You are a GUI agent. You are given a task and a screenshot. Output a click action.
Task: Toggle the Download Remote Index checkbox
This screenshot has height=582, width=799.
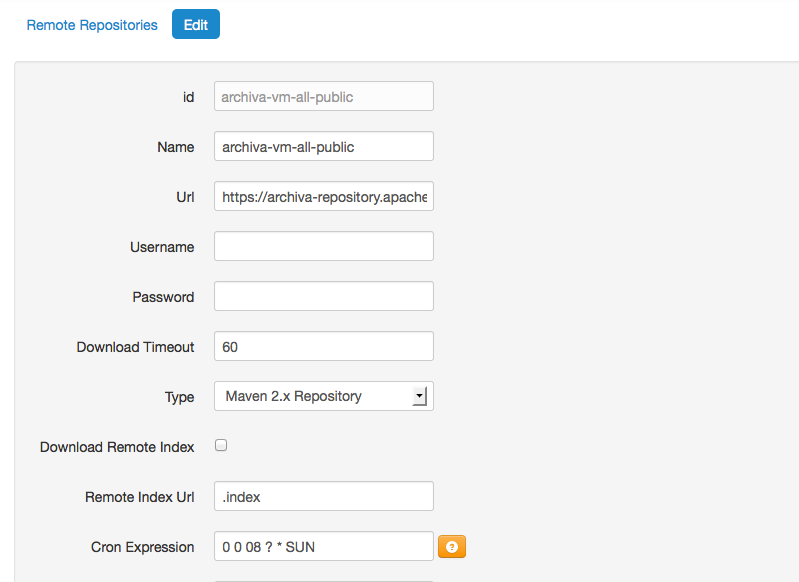(221, 446)
